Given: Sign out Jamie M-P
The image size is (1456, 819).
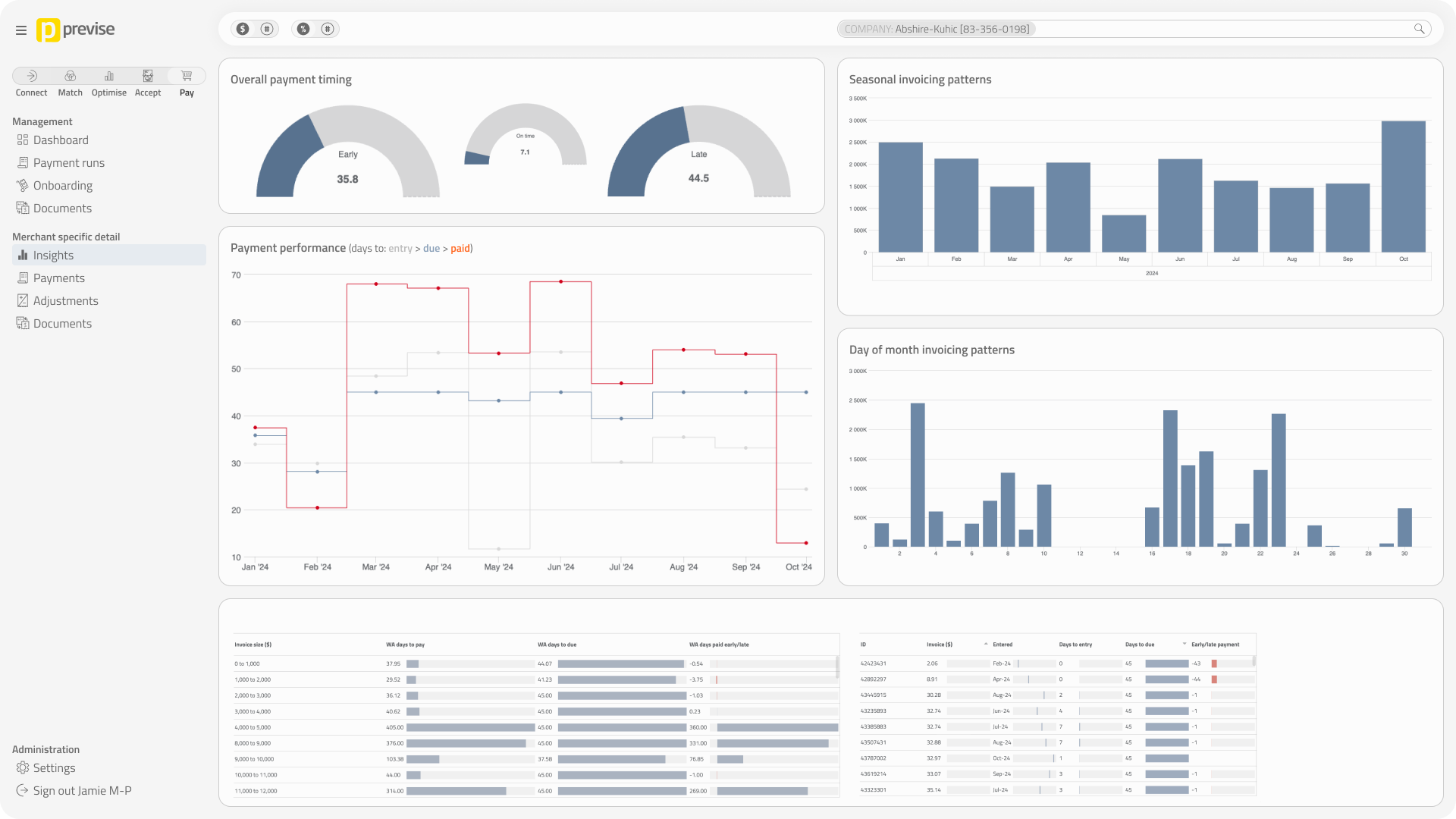Looking at the screenshot, I should pyautogui.click(x=82, y=791).
